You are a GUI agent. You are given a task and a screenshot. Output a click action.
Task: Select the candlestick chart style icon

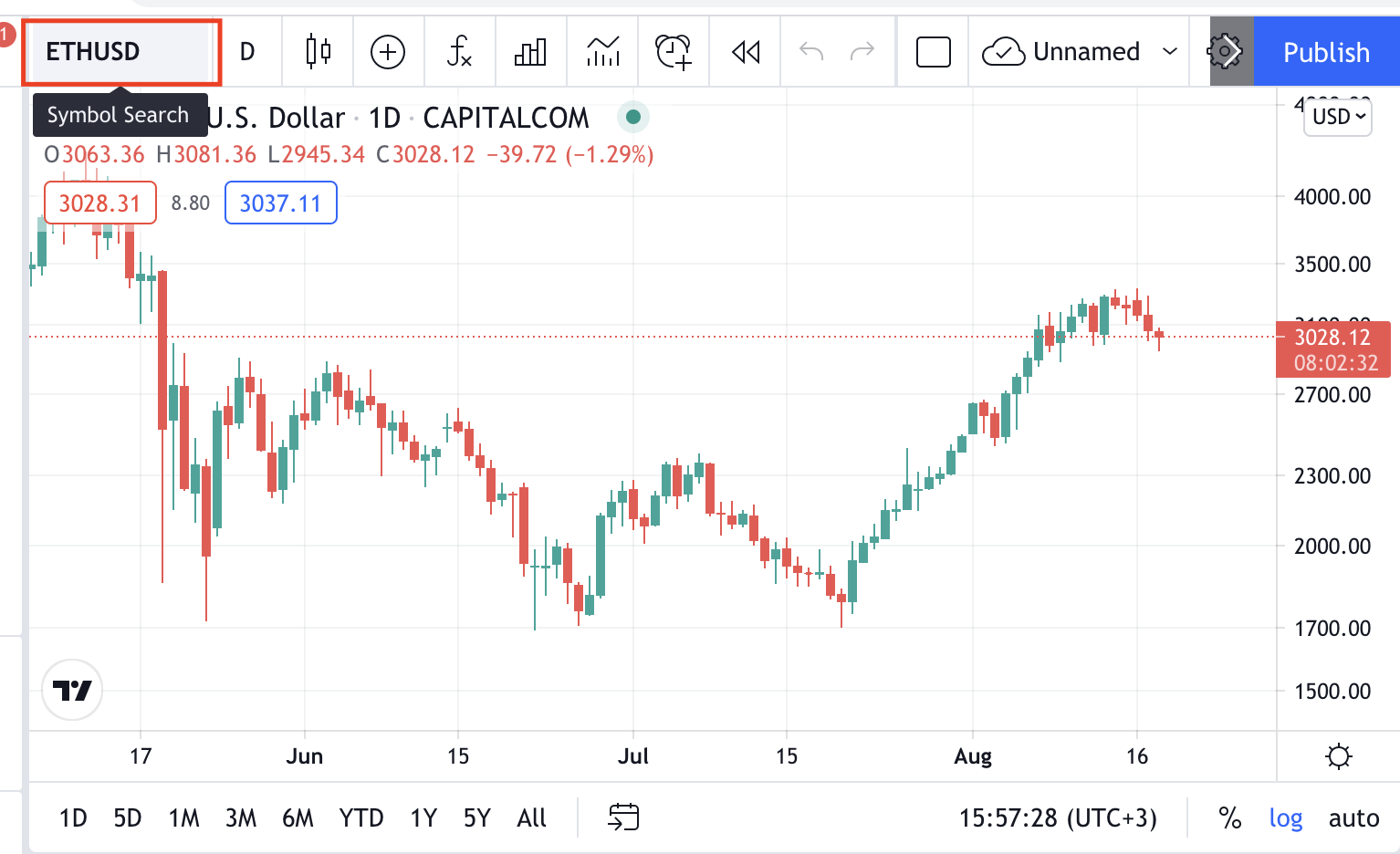tap(317, 52)
